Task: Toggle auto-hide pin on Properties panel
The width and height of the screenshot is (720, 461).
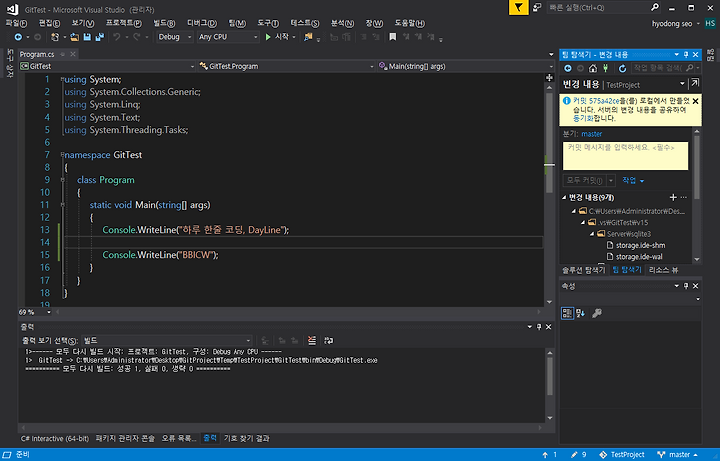Action: pyautogui.click(x=686, y=286)
